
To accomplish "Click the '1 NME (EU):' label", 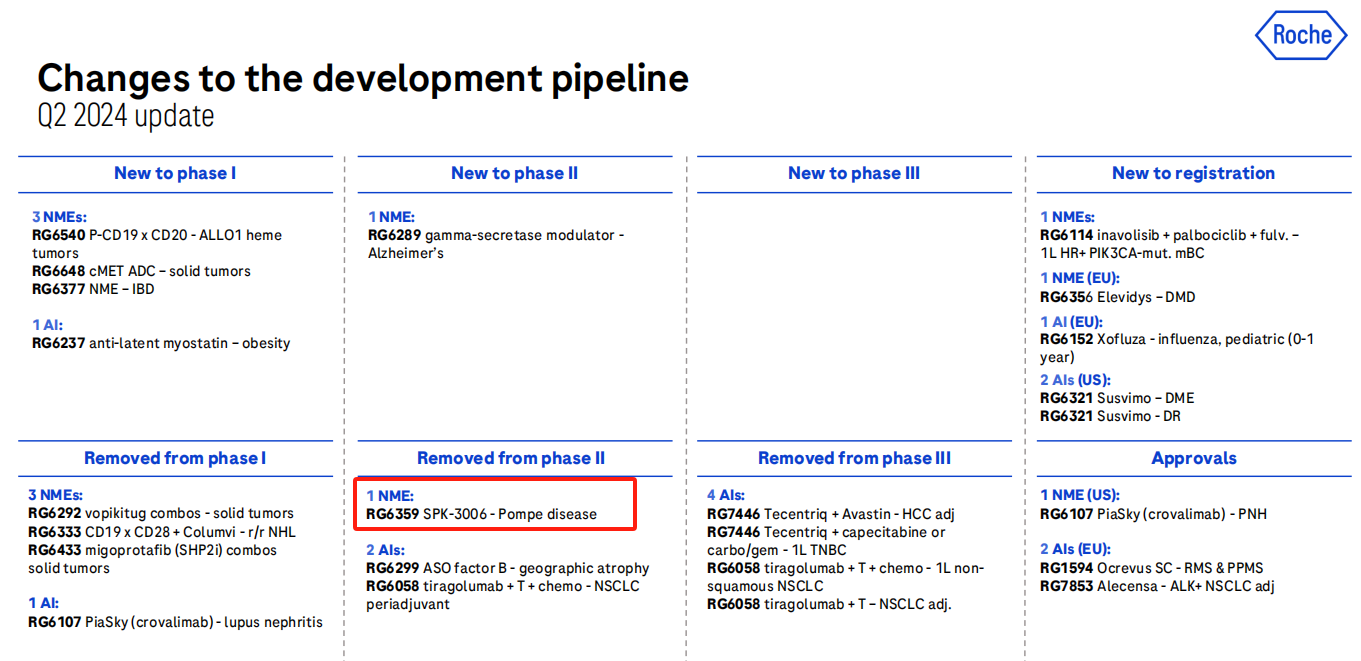I will [1080, 278].
